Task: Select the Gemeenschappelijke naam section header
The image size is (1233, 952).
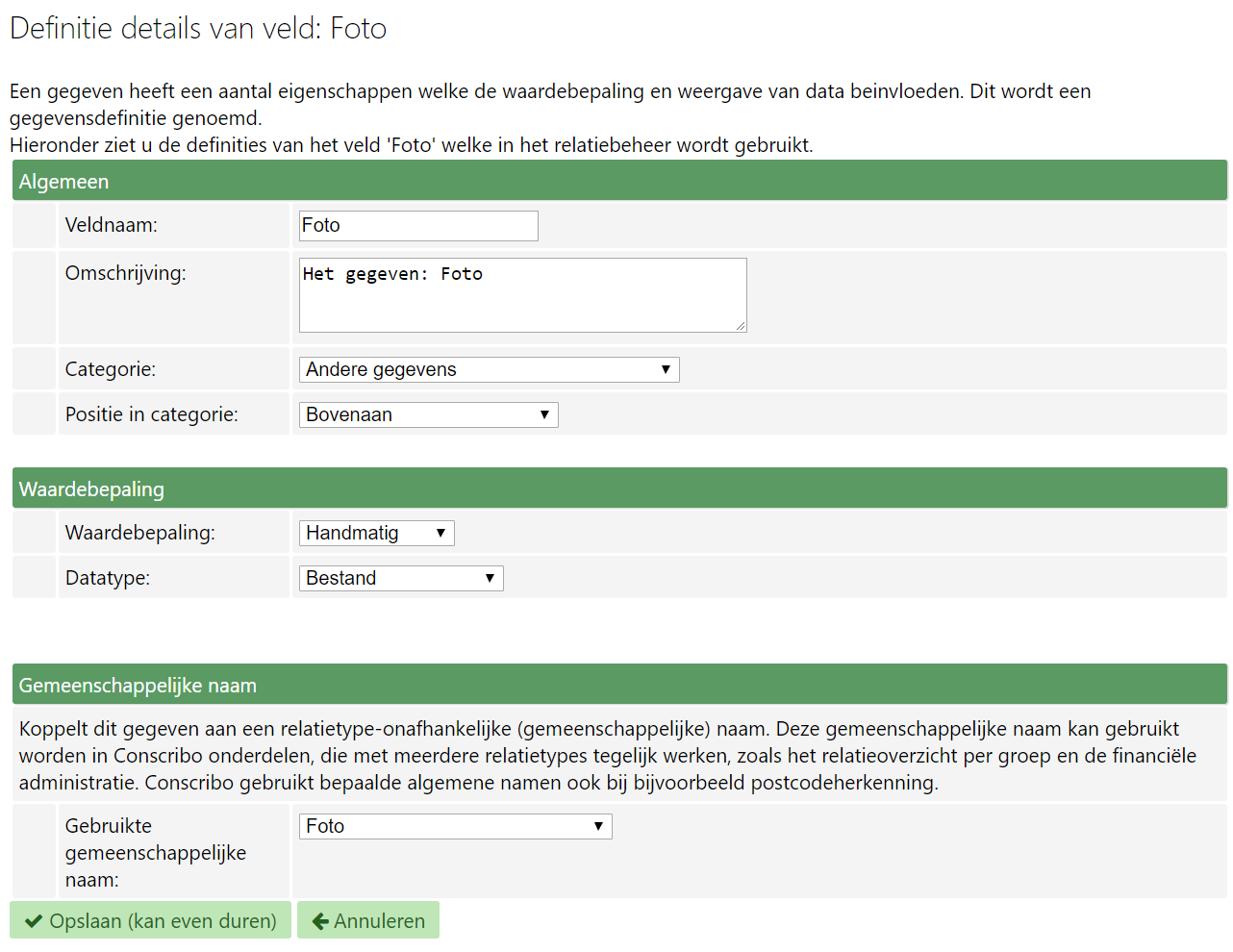Action: tap(619, 685)
